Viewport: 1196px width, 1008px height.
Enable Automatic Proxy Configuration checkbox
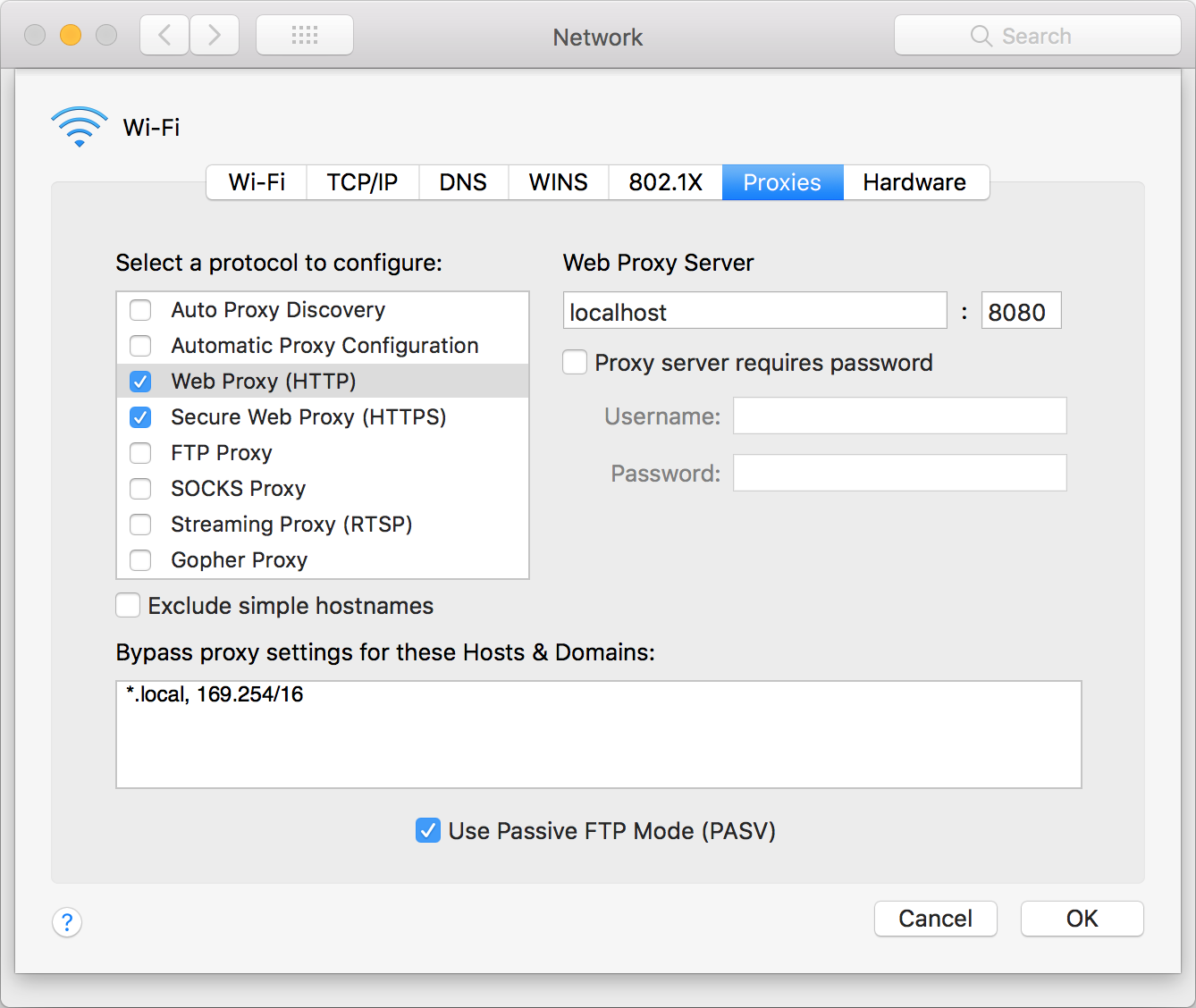(x=140, y=346)
